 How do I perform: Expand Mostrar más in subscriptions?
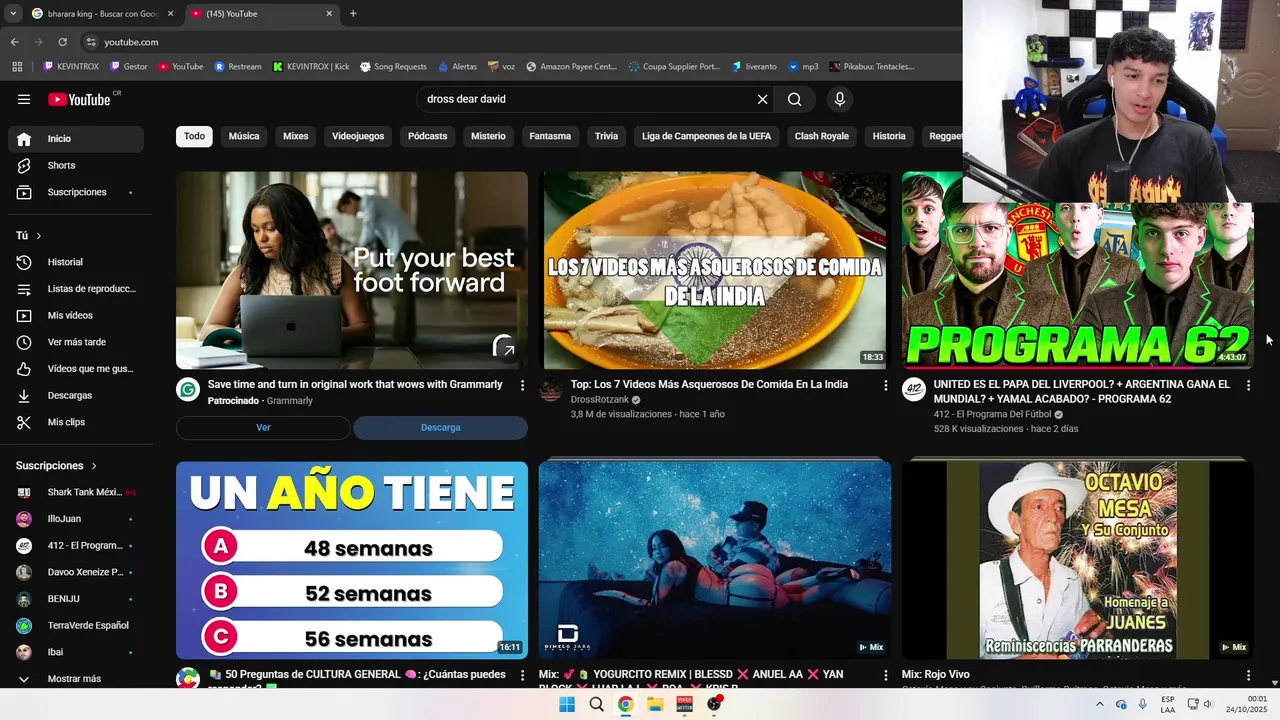[76, 679]
